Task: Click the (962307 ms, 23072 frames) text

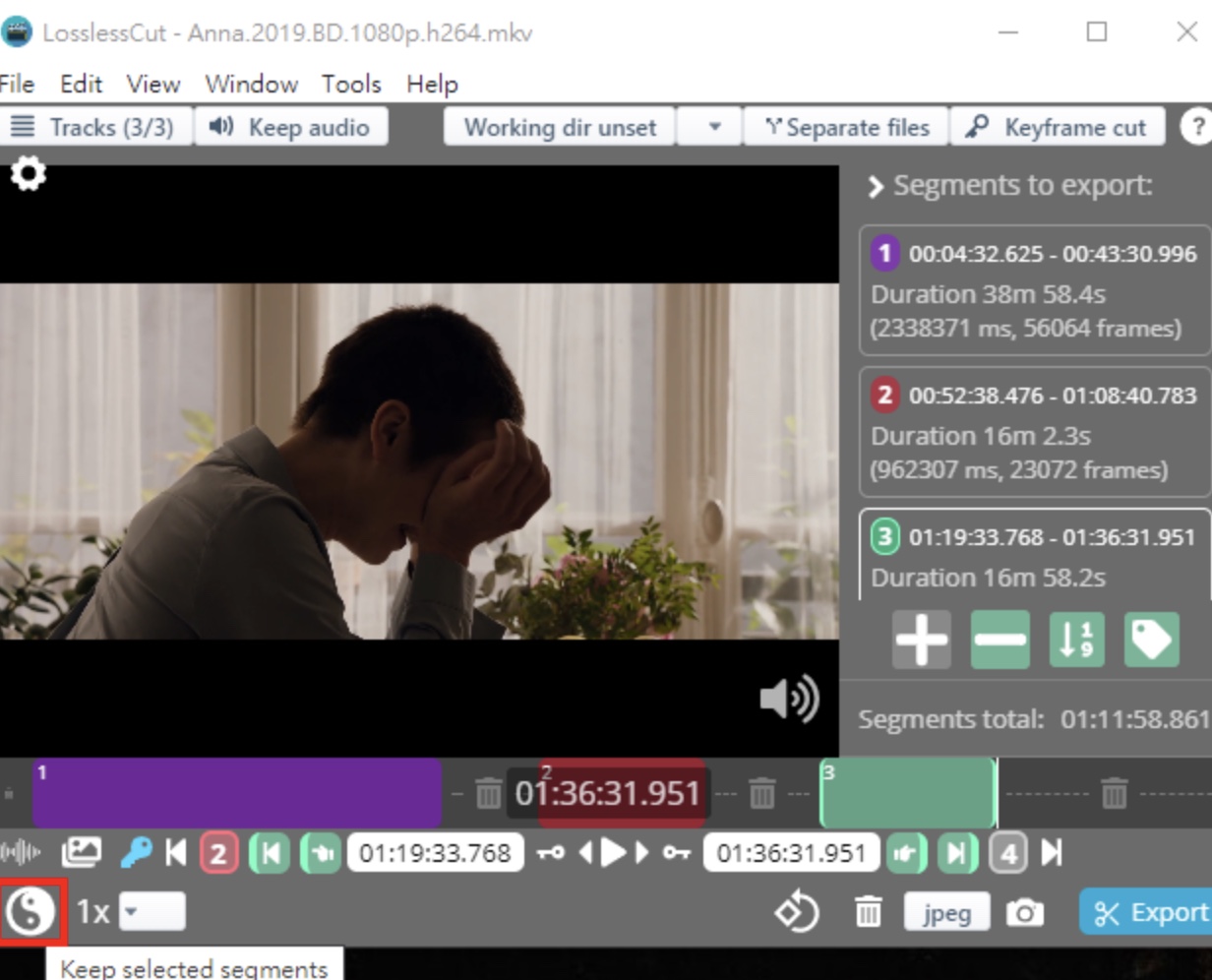Action: (1019, 469)
